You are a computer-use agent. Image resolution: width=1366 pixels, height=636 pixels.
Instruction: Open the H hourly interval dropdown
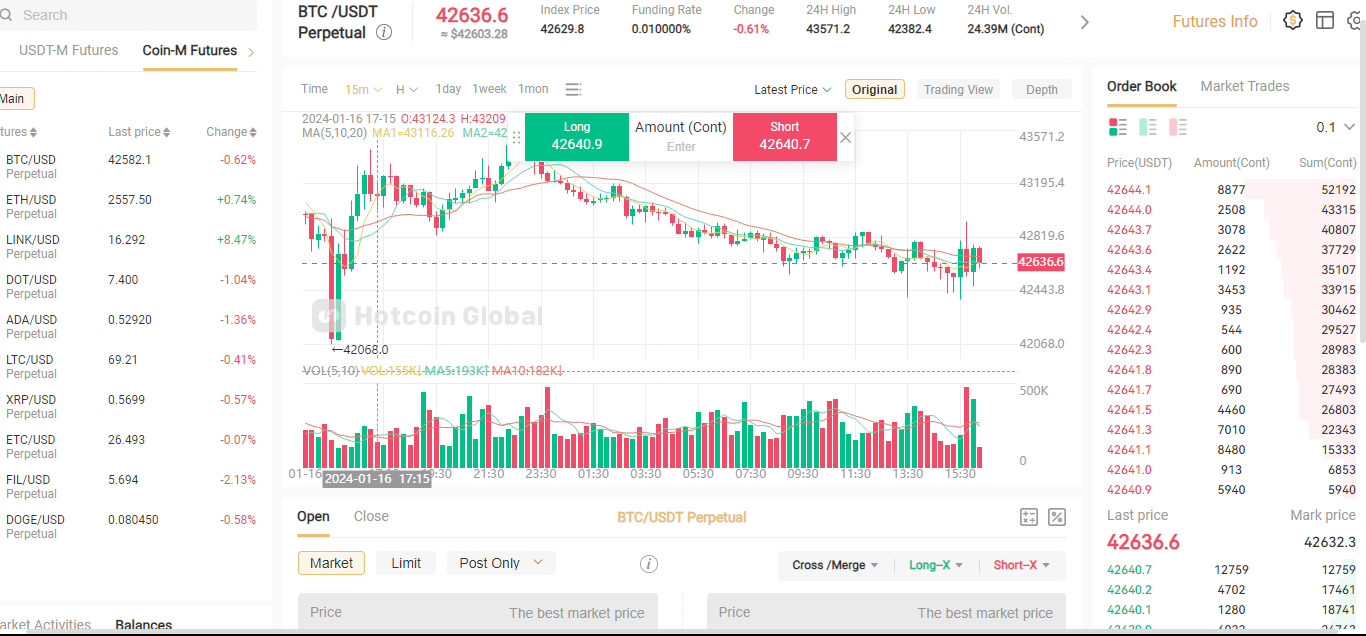tap(407, 90)
